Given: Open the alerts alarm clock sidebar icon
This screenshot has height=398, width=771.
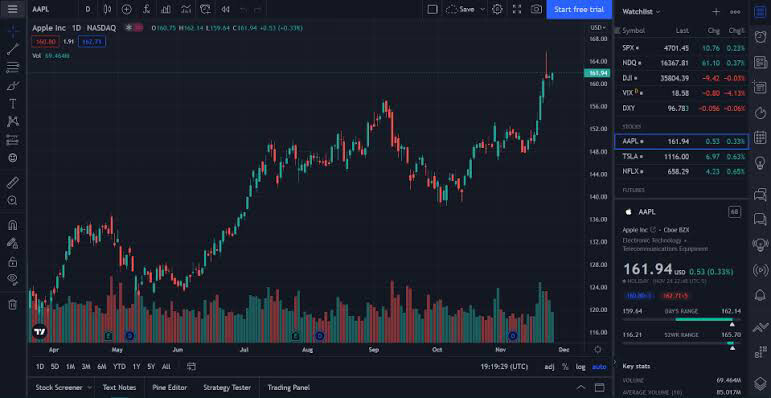Looking at the screenshot, I should [x=760, y=36].
